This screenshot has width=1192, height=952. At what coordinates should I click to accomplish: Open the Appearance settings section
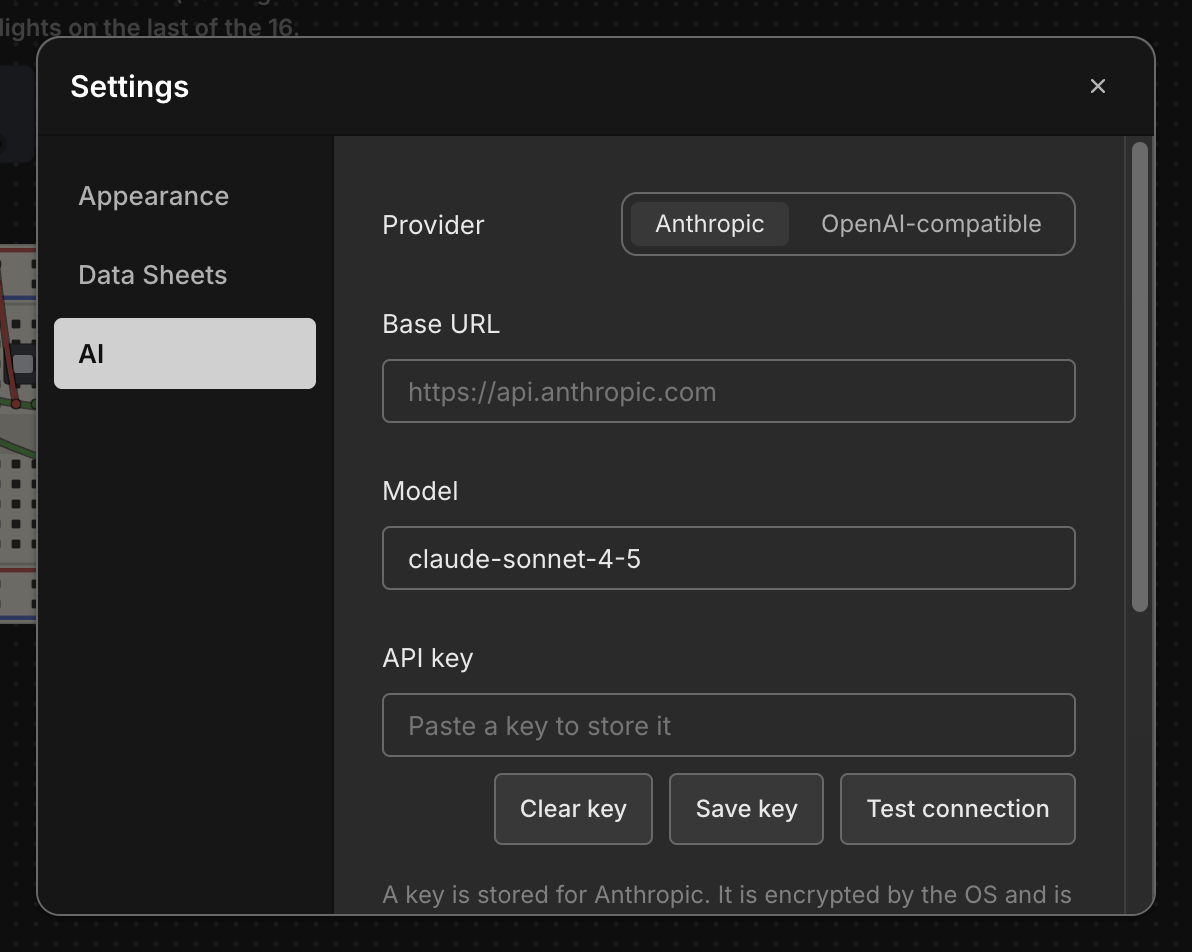185,196
